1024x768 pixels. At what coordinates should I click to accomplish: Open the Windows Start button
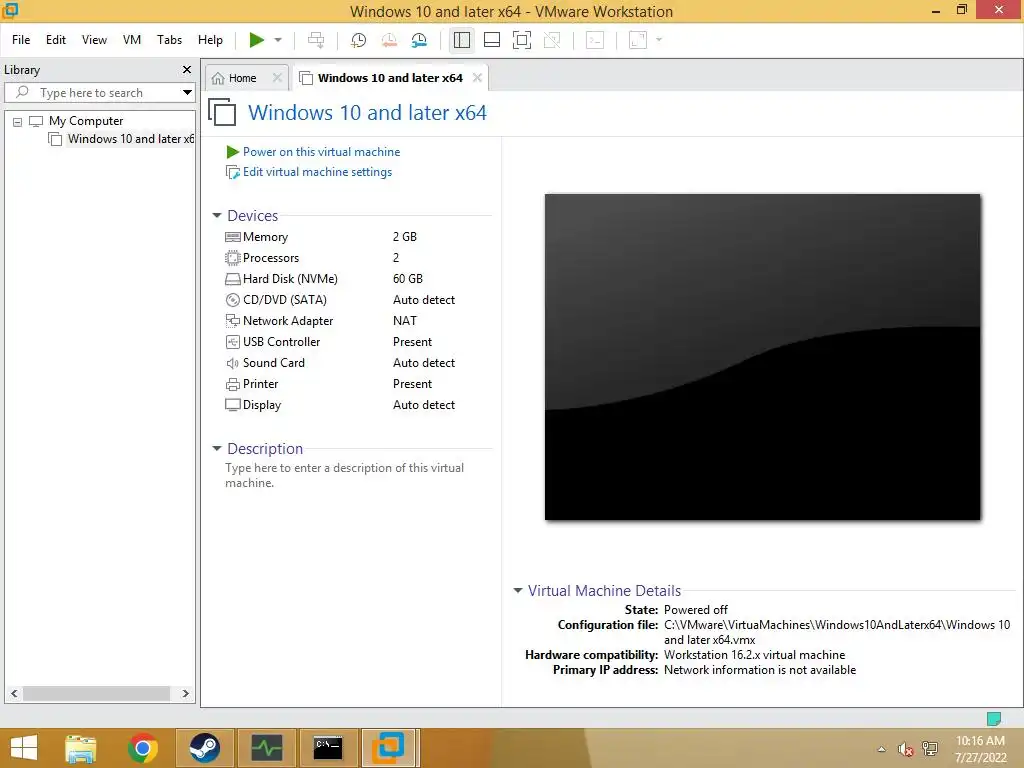(24, 748)
